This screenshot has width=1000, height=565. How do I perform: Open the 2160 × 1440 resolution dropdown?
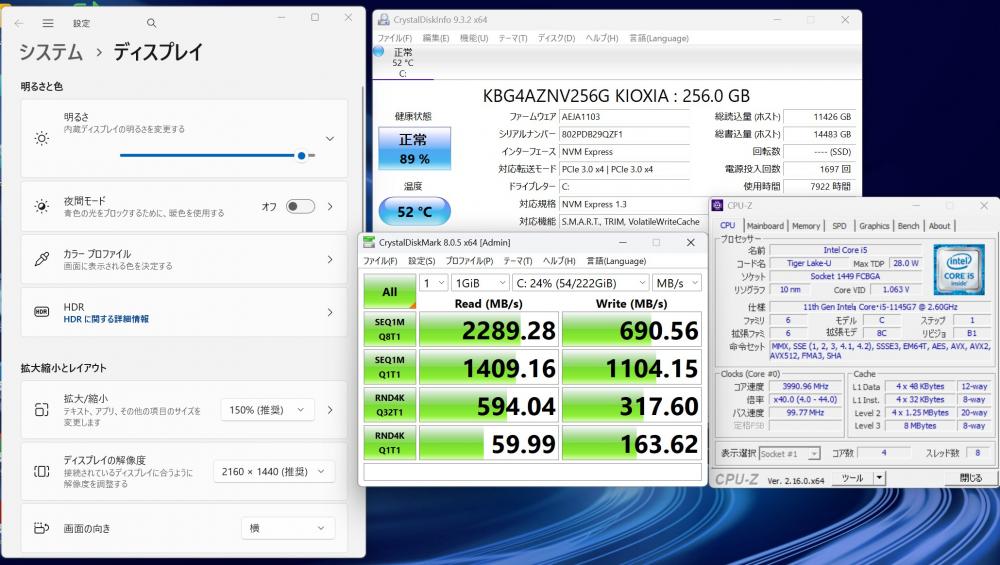click(x=274, y=471)
